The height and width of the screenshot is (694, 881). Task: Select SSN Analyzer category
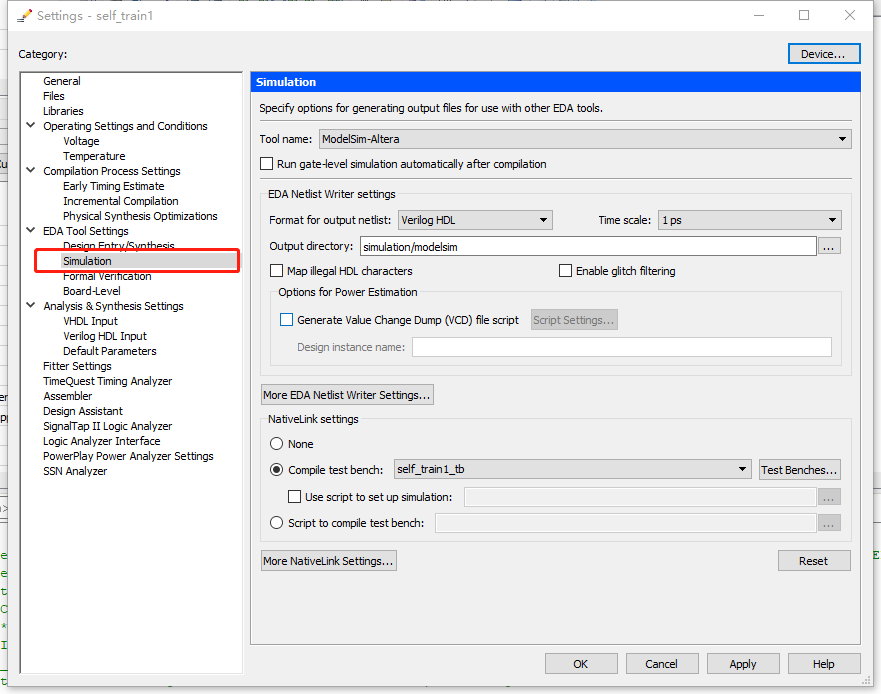(x=75, y=471)
